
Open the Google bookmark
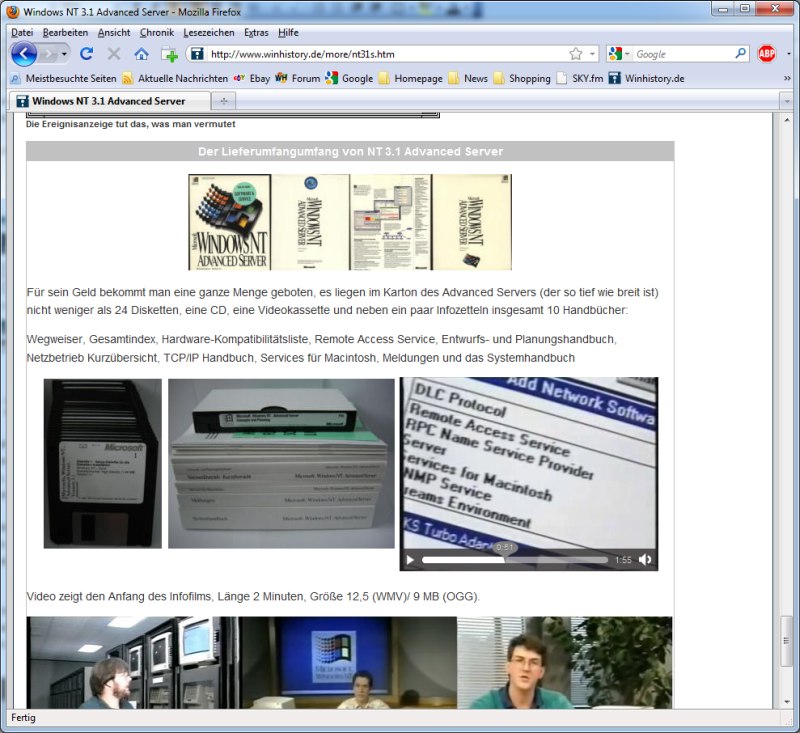click(349, 79)
